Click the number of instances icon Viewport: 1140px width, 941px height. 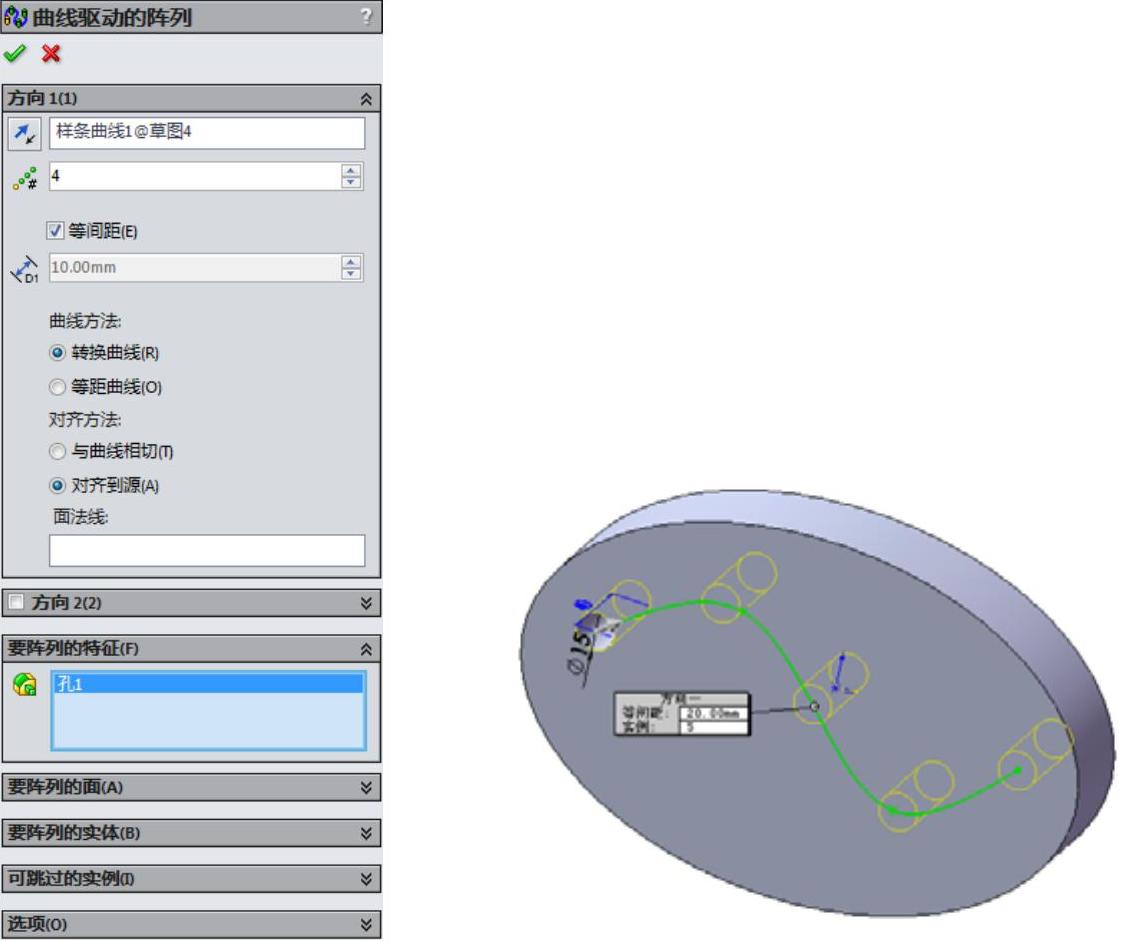(25, 177)
